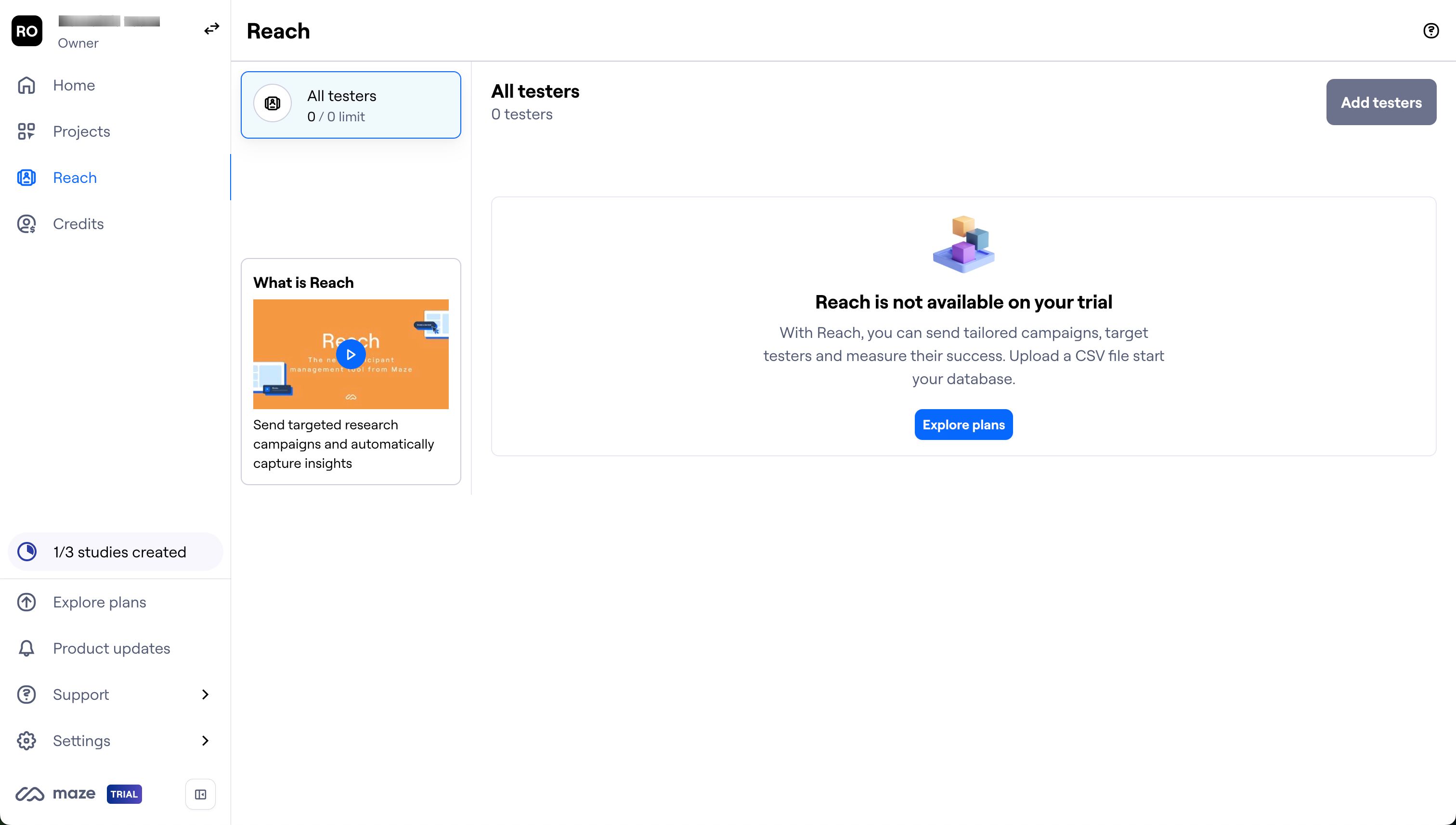Click the studies progress pie icon
1456x825 pixels.
pyautogui.click(x=26, y=551)
